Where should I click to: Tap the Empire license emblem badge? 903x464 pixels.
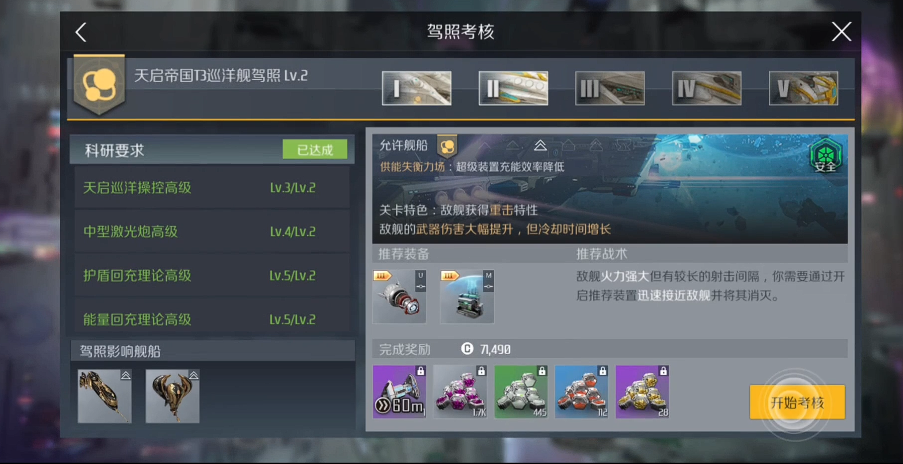pos(99,85)
